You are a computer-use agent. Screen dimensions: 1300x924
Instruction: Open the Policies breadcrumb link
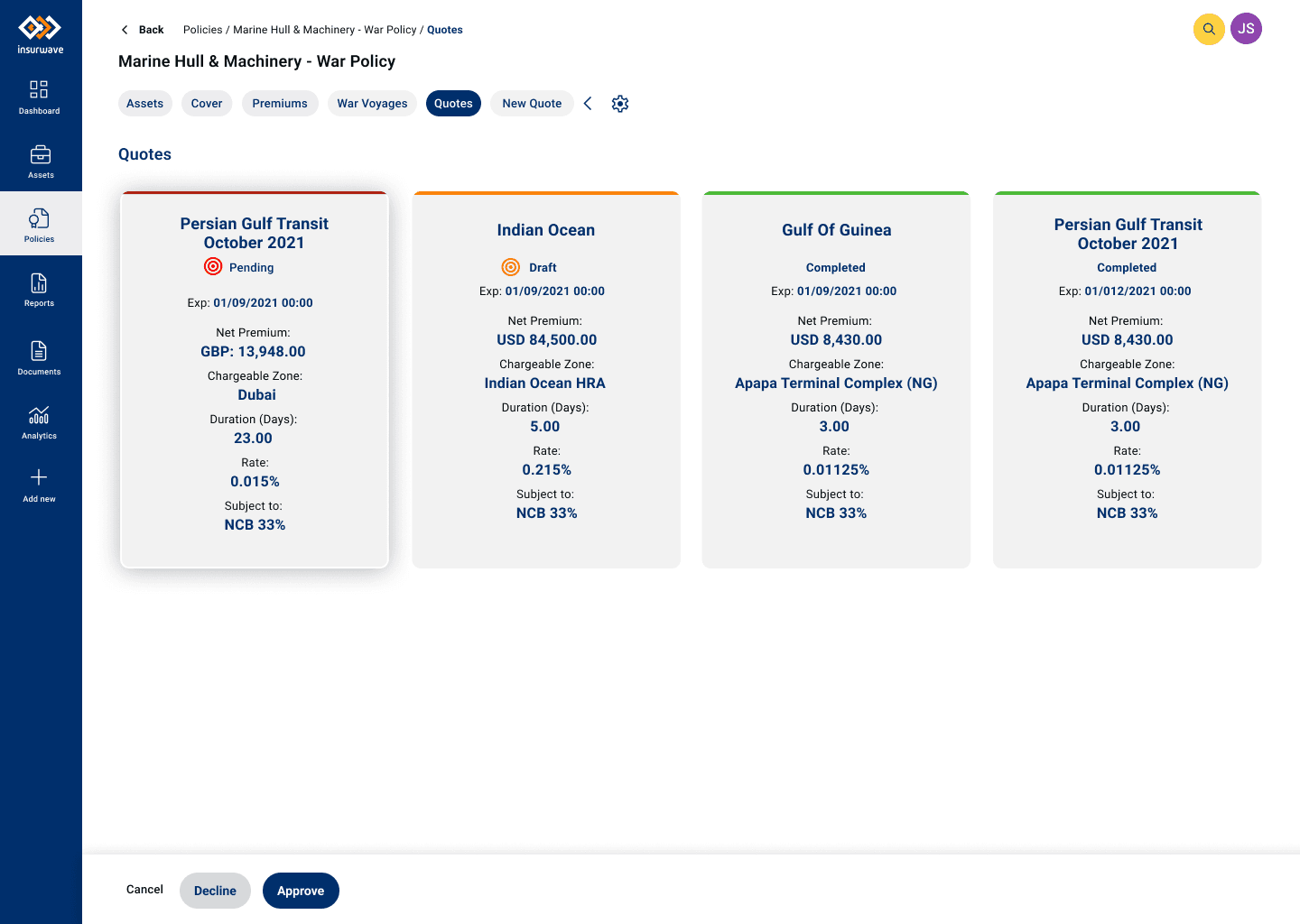pyautogui.click(x=202, y=30)
